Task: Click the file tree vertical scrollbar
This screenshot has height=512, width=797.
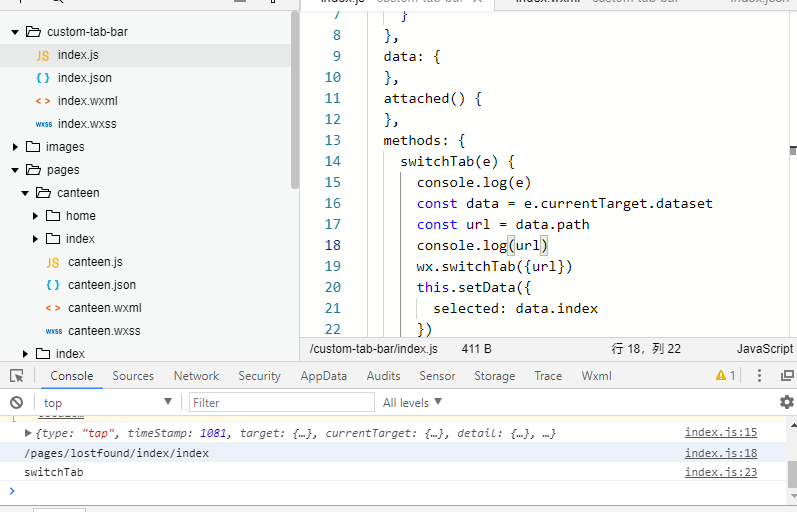Action: [x=295, y=100]
